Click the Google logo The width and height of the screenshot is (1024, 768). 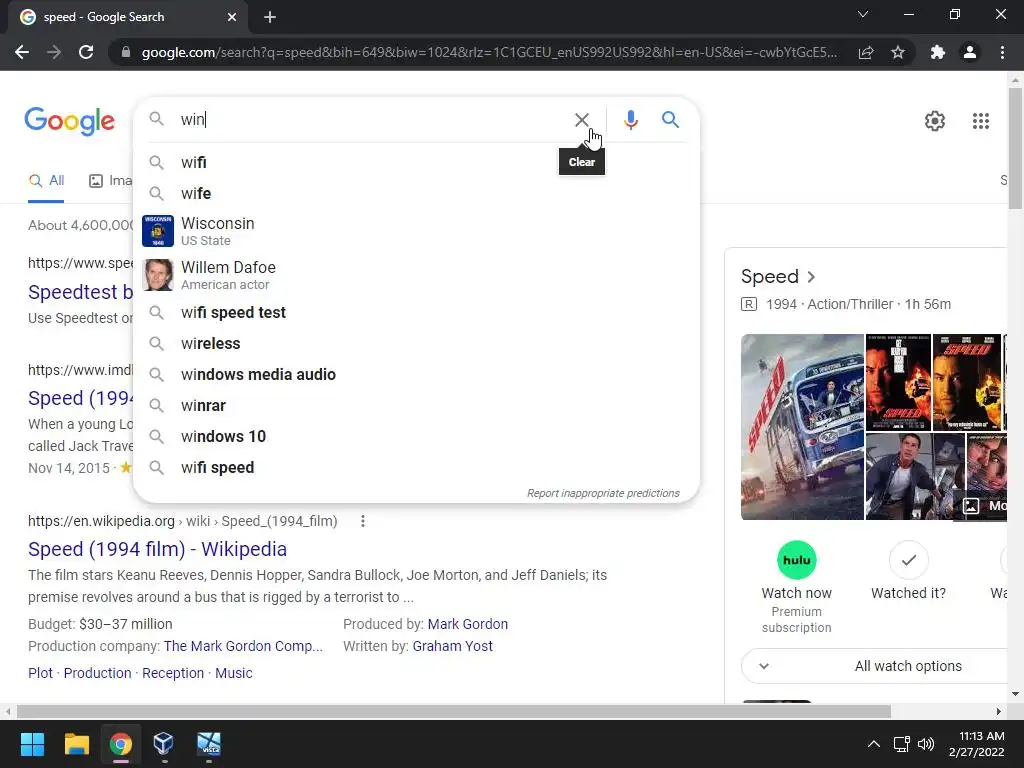click(x=69, y=121)
